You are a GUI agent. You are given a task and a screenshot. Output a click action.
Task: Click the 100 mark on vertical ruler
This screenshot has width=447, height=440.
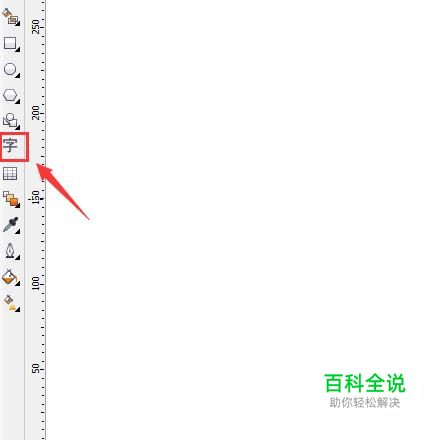tap(35, 283)
